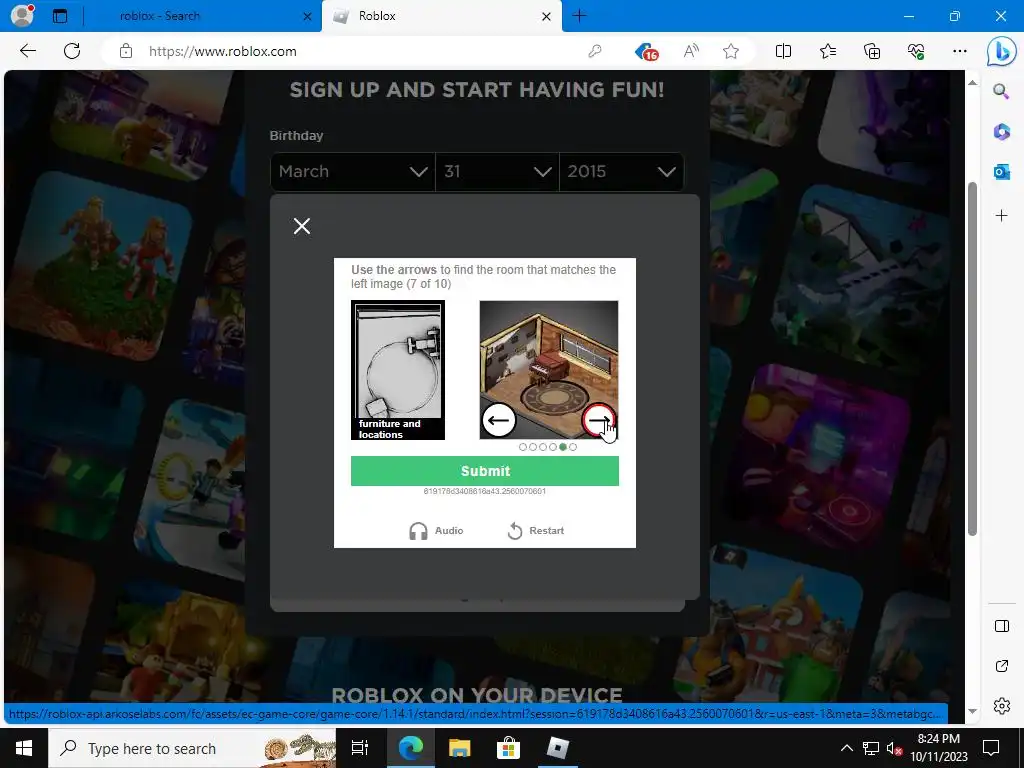1024x768 pixels.
Task: Toggle the sidebar panel layout icon
Action: coord(1001,626)
